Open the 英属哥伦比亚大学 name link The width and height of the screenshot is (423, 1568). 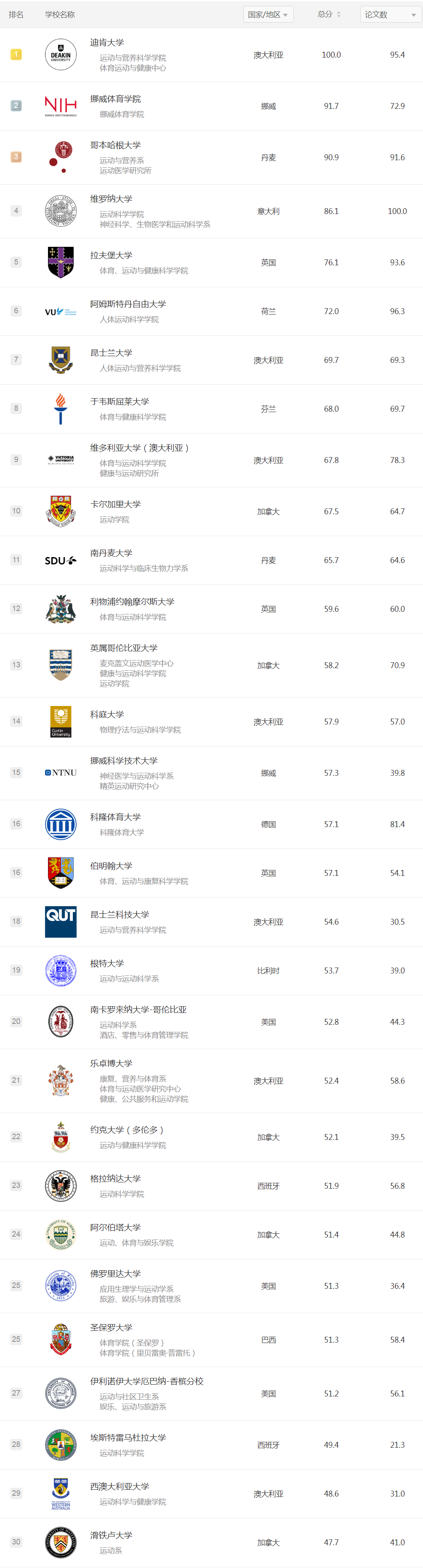coord(124,648)
